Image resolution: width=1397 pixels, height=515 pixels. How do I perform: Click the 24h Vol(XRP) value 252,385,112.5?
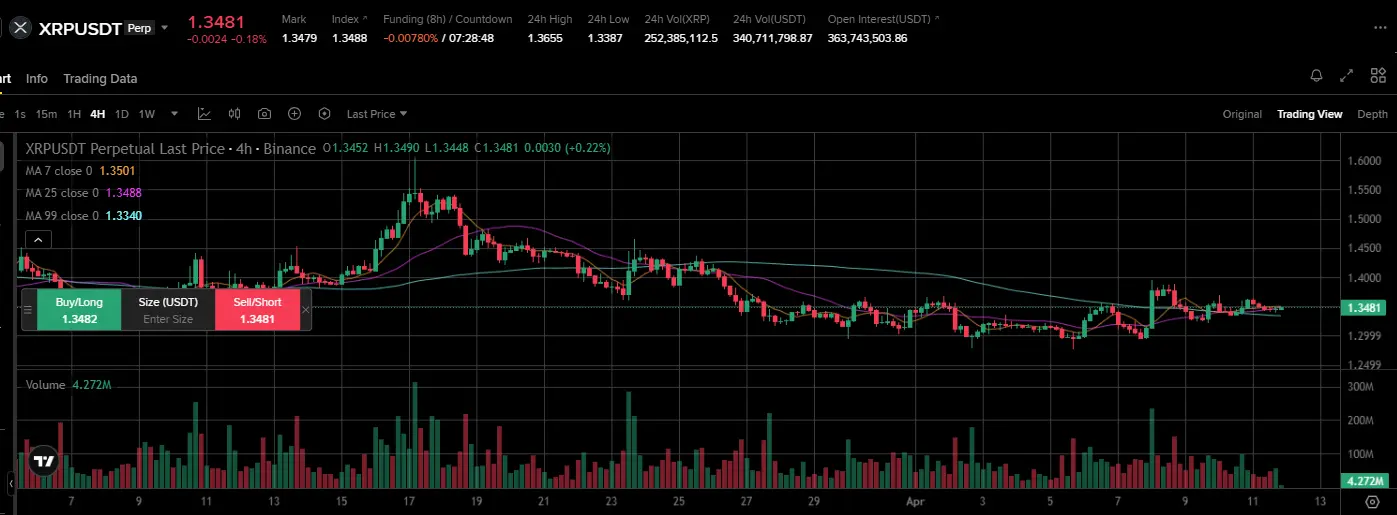tap(681, 38)
